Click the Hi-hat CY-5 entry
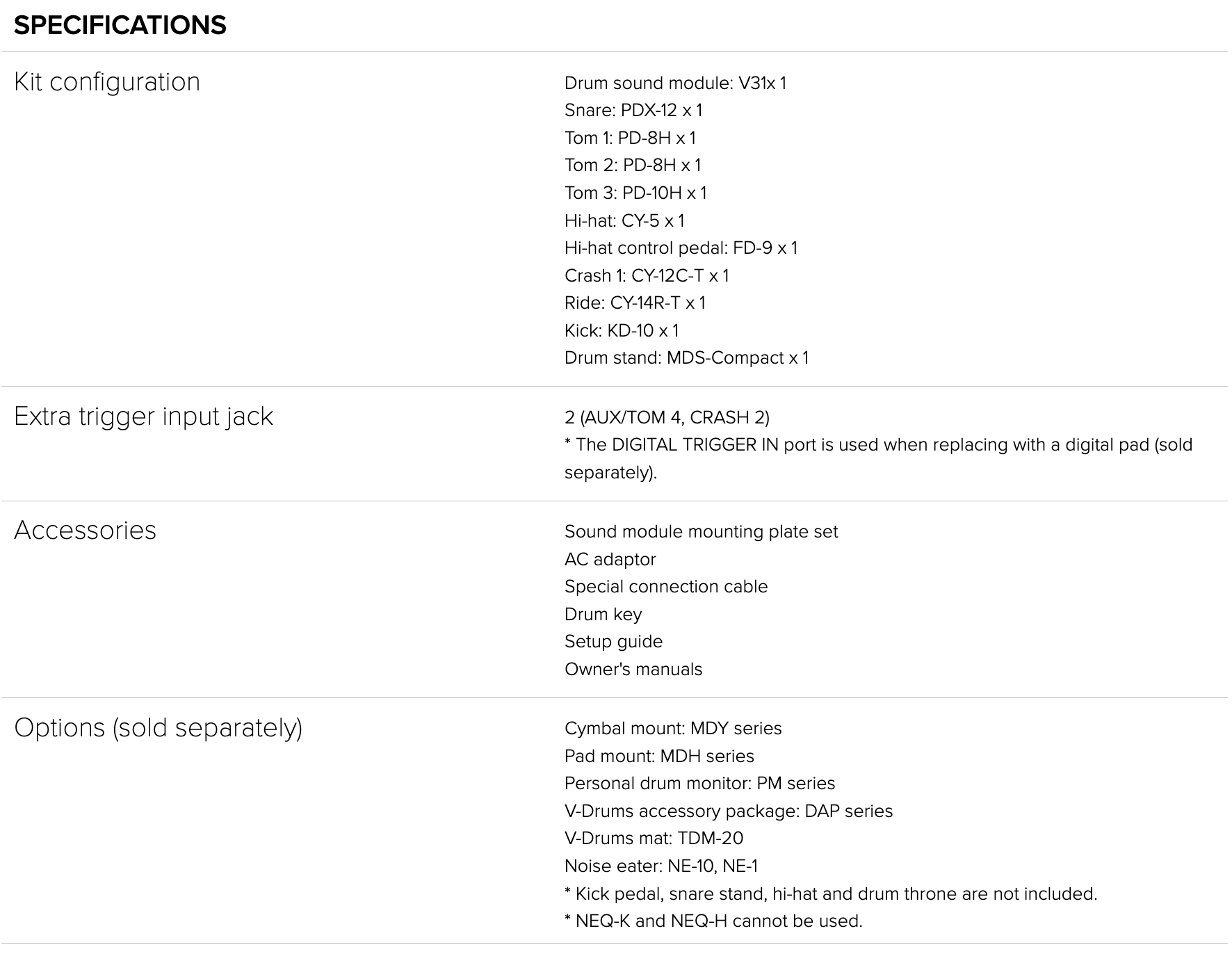The width and height of the screenshot is (1232, 954). pyautogui.click(x=624, y=221)
